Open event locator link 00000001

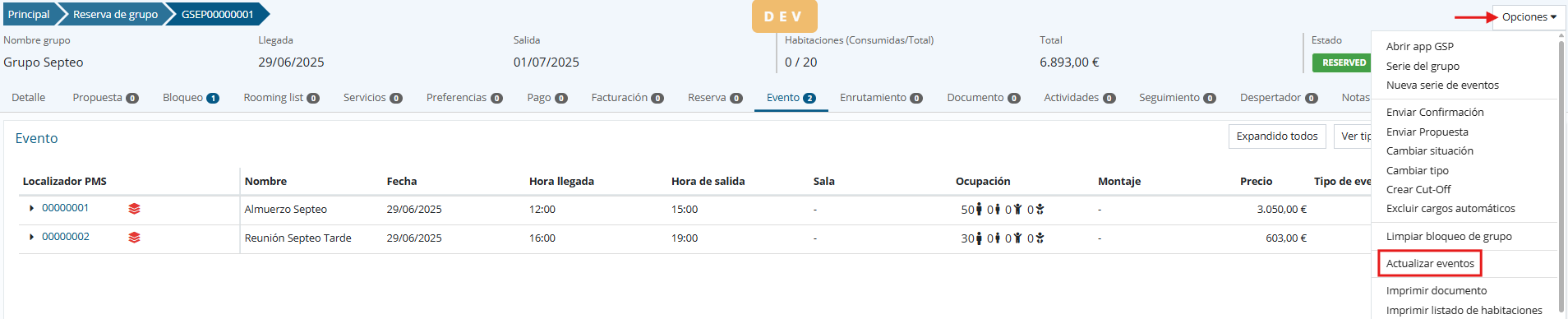[x=66, y=208]
